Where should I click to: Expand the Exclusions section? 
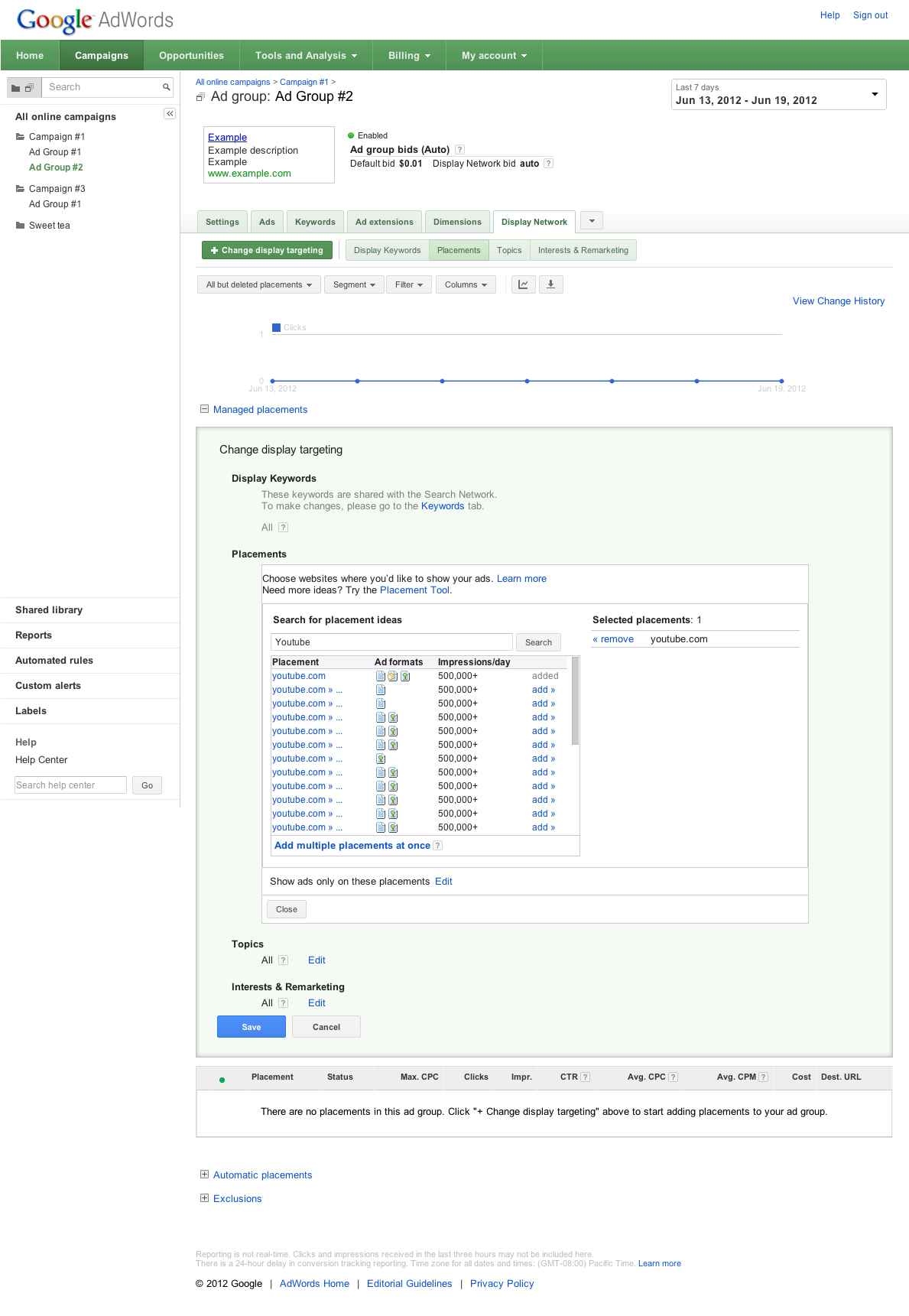point(204,1198)
